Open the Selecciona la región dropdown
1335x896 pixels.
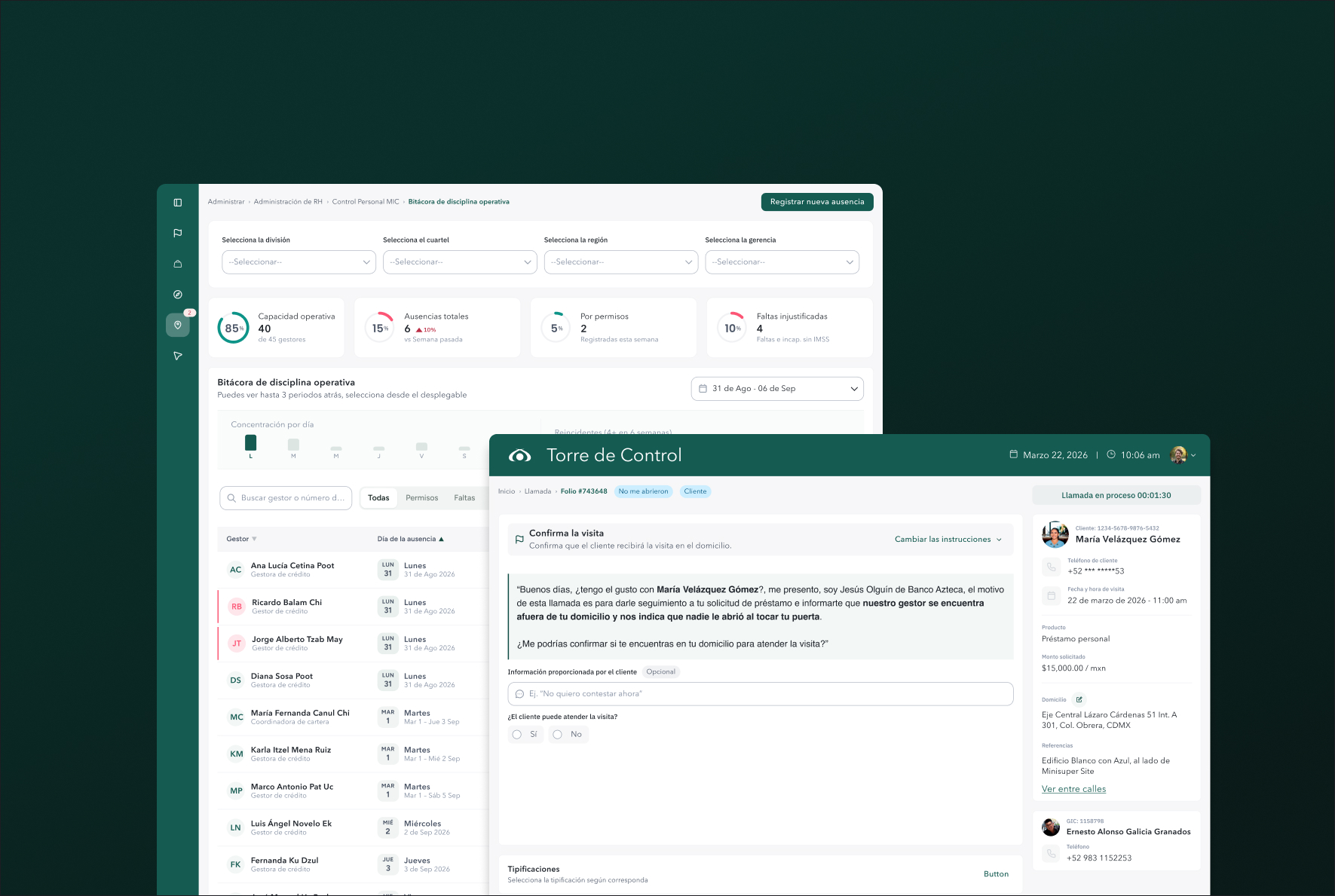click(621, 262)
